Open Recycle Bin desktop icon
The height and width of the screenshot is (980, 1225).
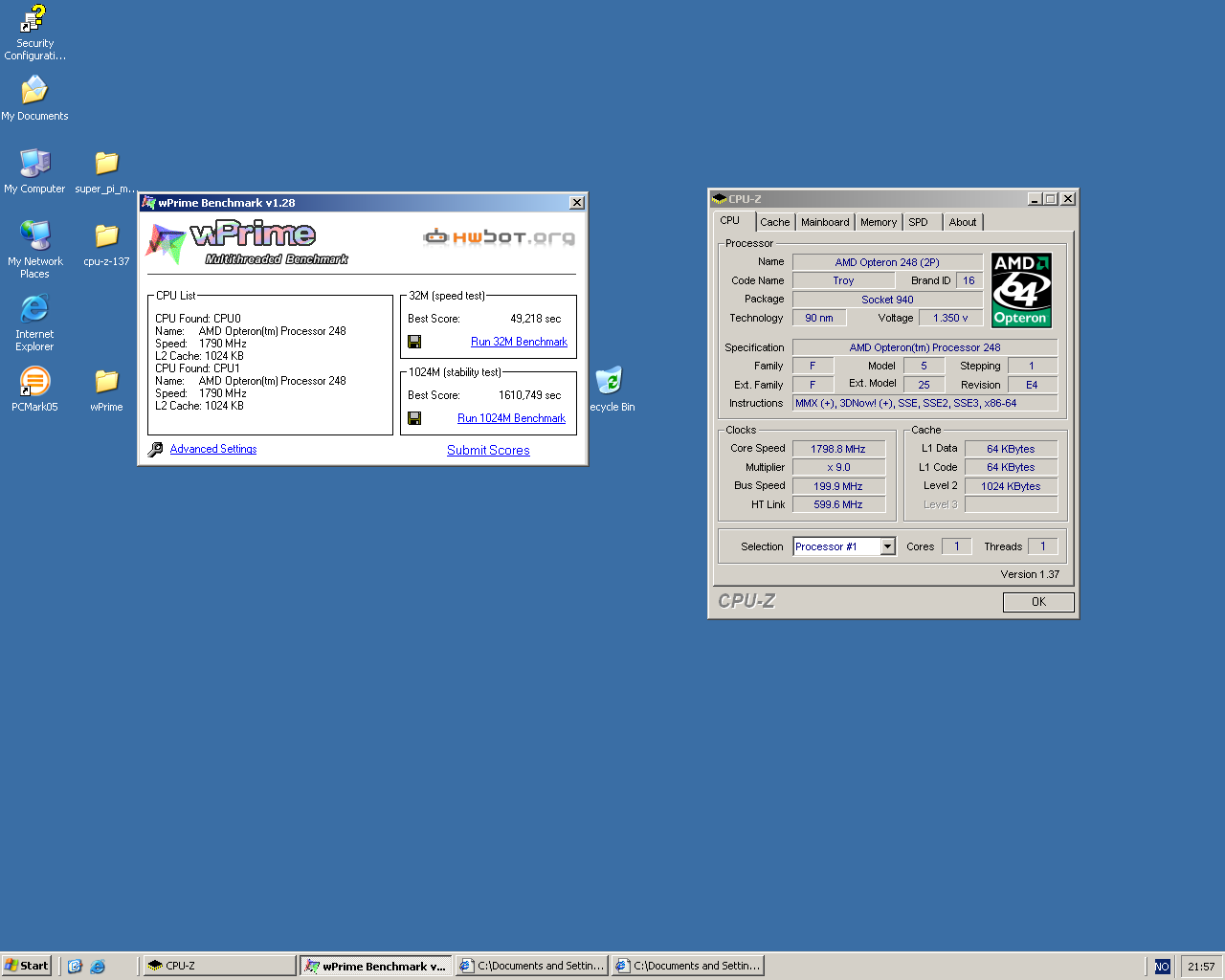click(x=611, y=390)
